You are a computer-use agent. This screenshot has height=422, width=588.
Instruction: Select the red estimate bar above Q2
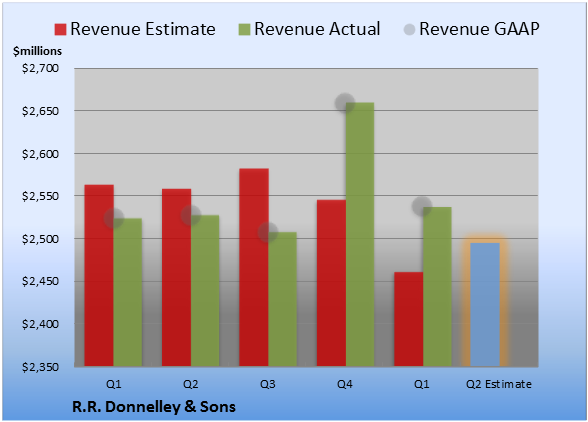coord(176,278)
